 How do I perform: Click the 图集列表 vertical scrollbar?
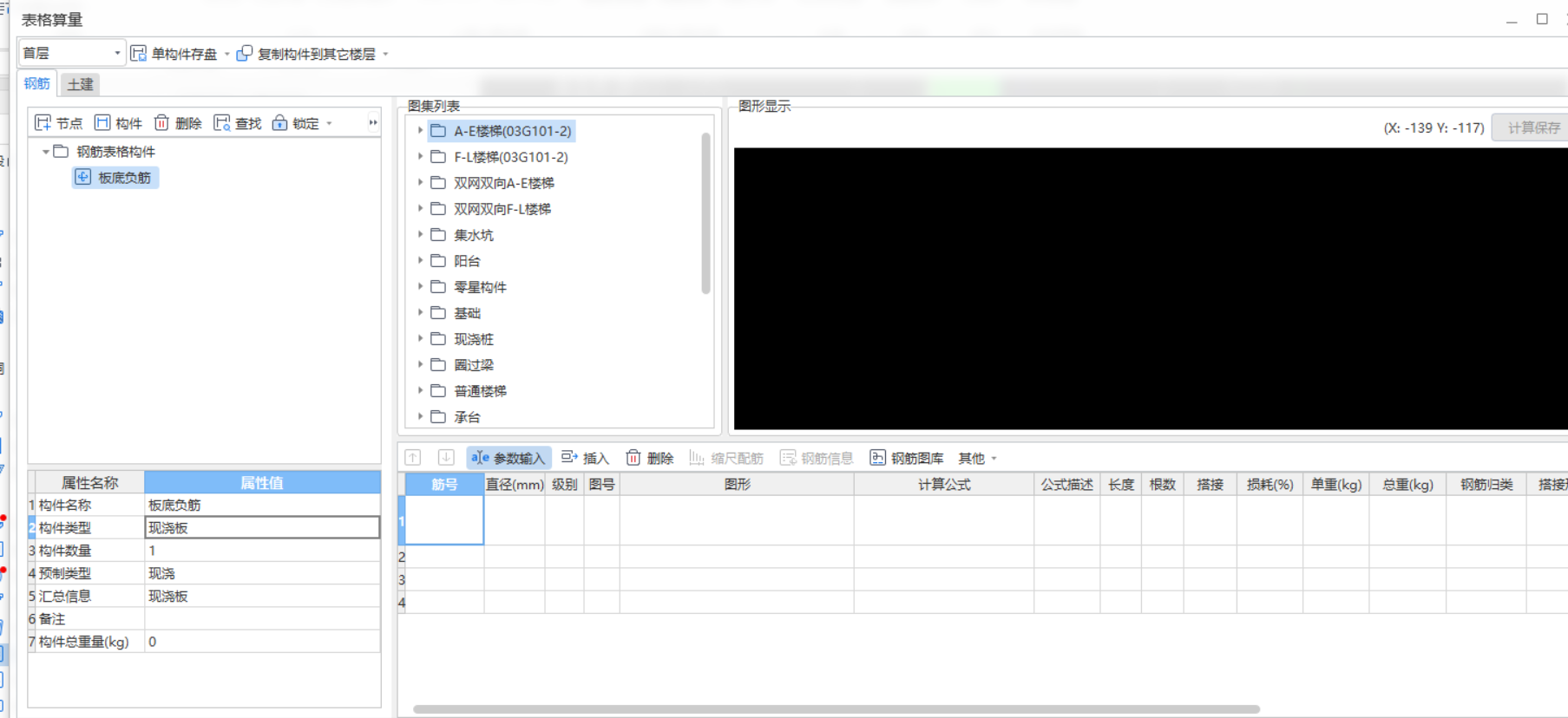705,212
